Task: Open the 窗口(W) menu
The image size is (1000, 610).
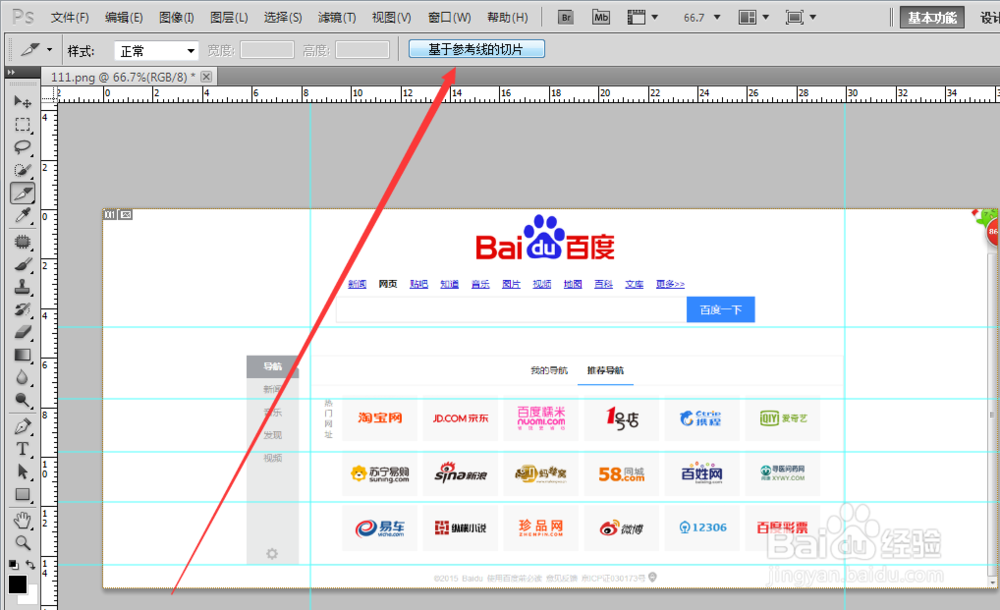Action: pyautogui.click(x=449, y=17)
